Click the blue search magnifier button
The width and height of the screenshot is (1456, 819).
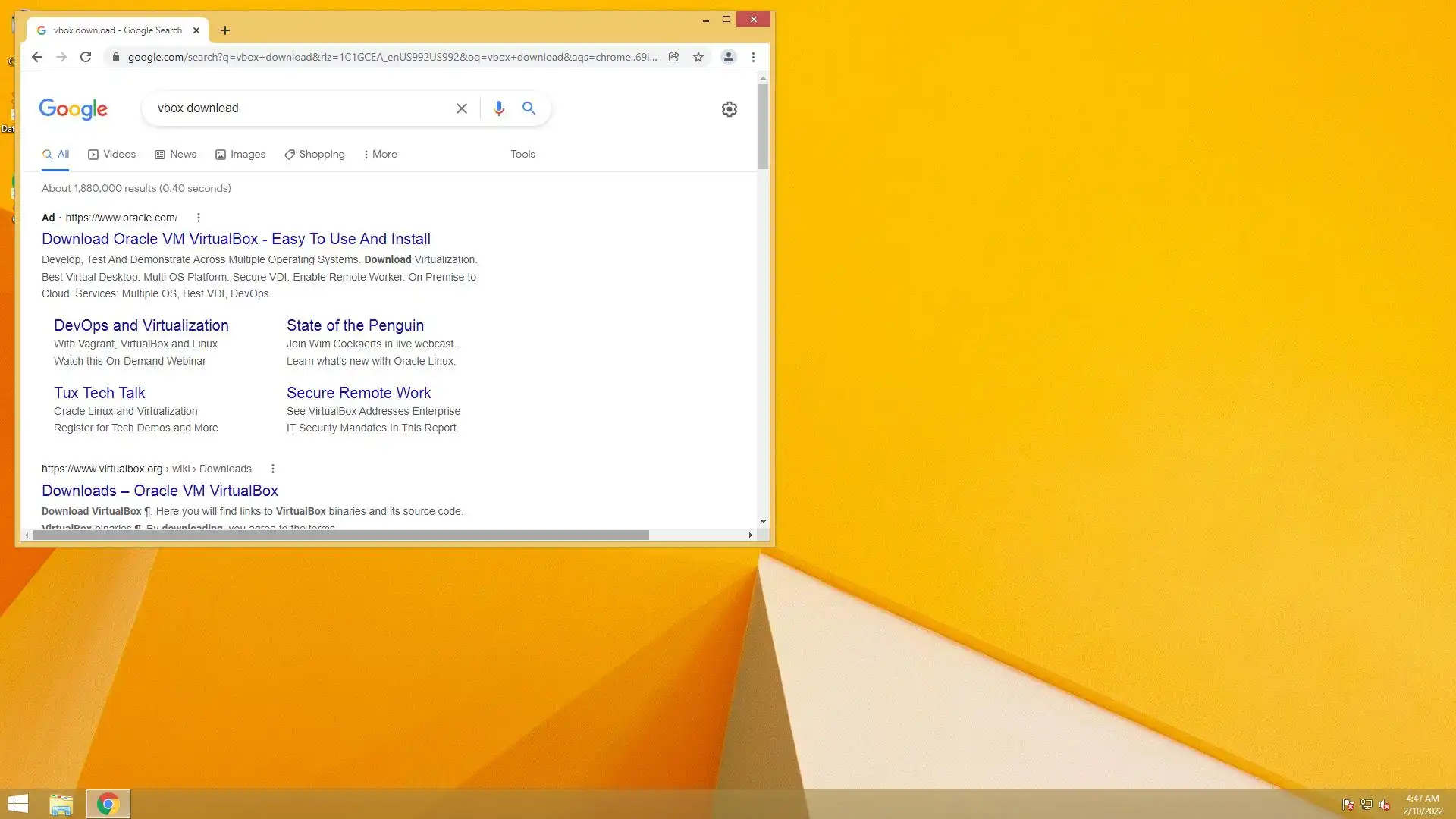tap(529, 108)
